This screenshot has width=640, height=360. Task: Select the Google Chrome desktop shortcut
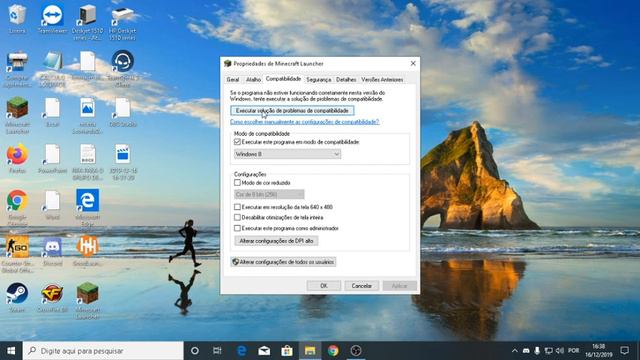(x=17, y=207)
